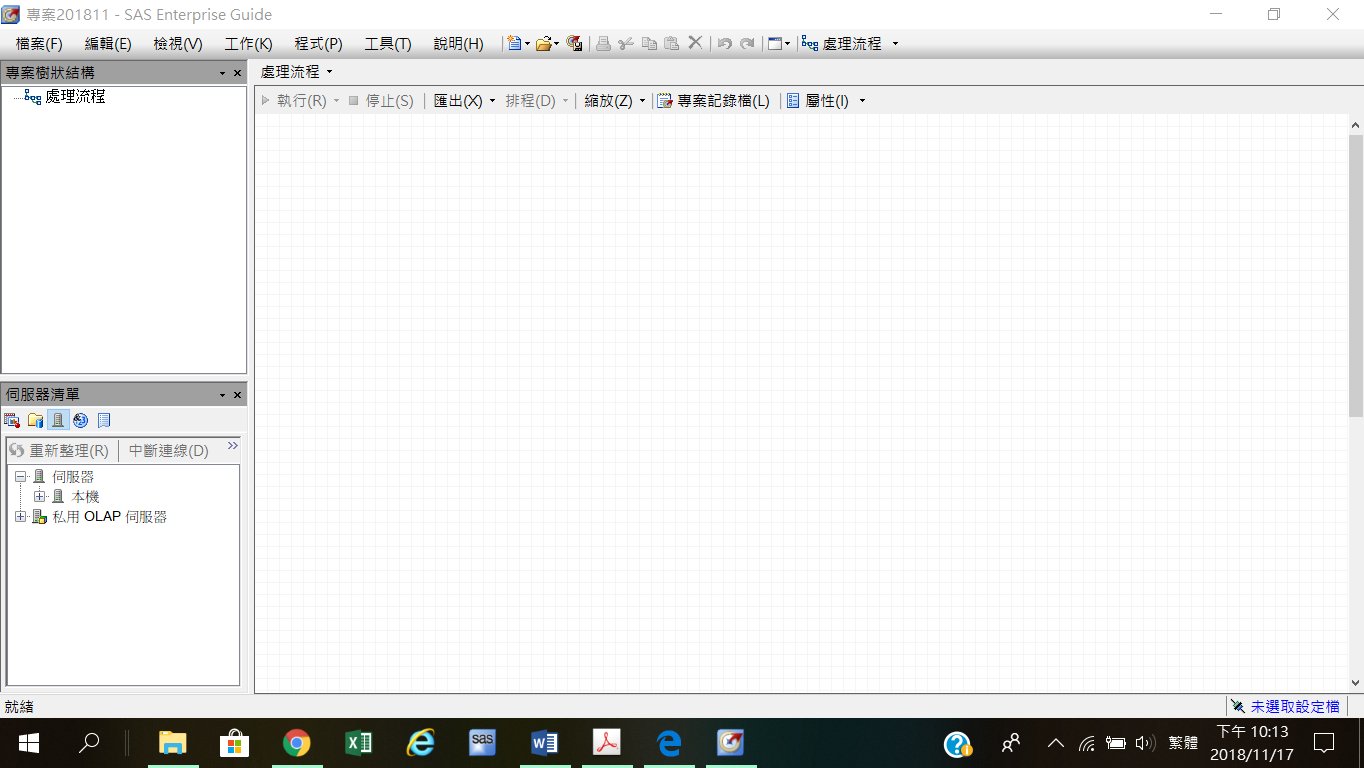Open dropdown arrow beside window layout icon

[787, 44]
